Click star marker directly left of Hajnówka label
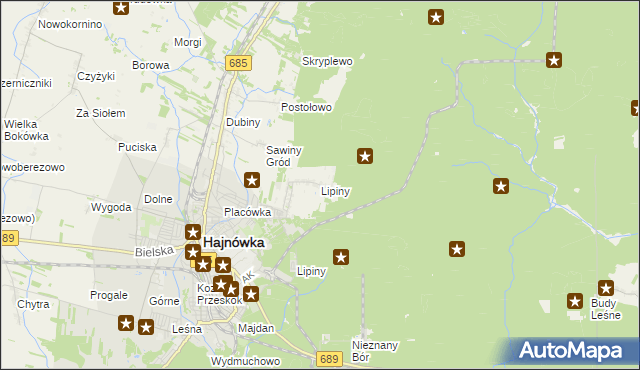640x370 pixels. [x=193, y=232]
